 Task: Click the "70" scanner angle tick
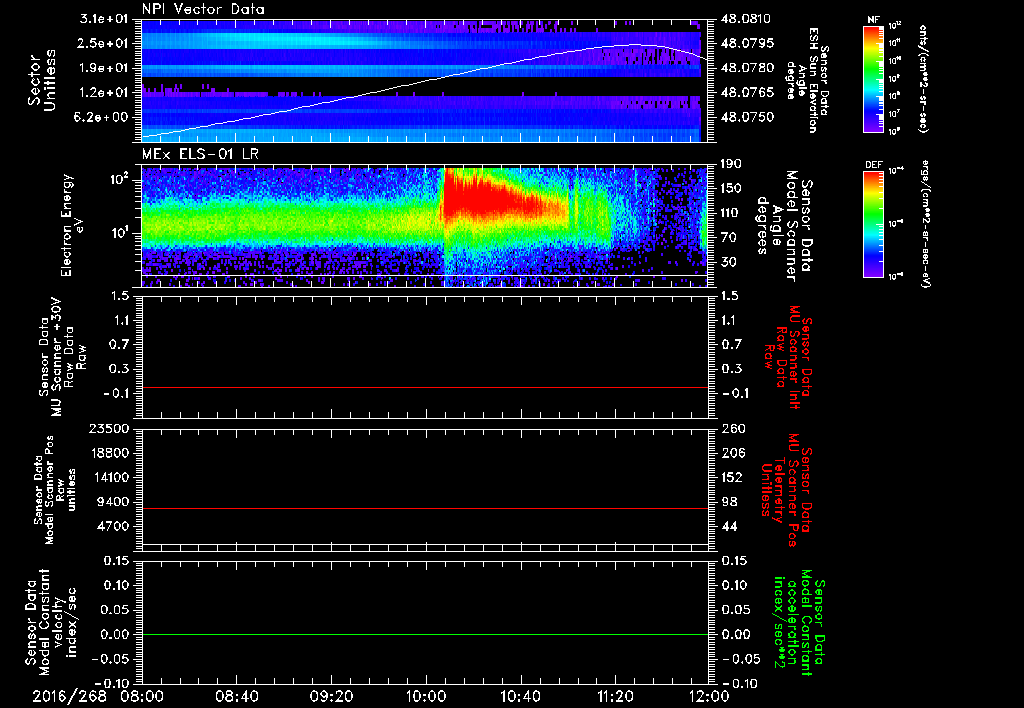point(728,238)
